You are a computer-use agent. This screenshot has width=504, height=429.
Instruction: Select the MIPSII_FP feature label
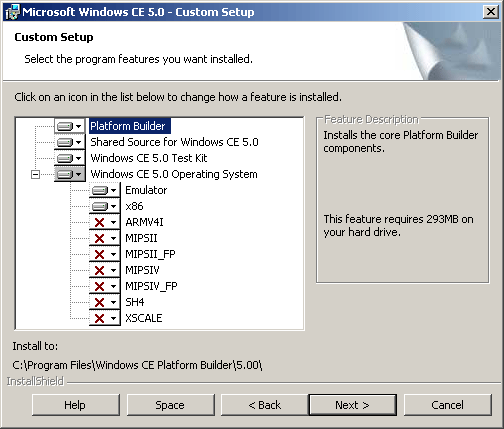150,254
